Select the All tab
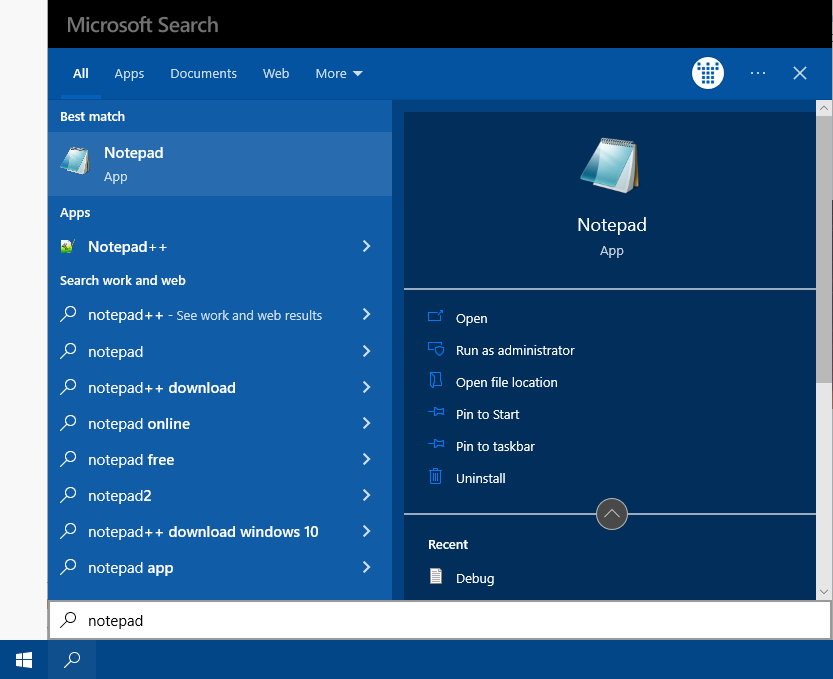Screen dimensions: 833x679 tap(81, 73)
